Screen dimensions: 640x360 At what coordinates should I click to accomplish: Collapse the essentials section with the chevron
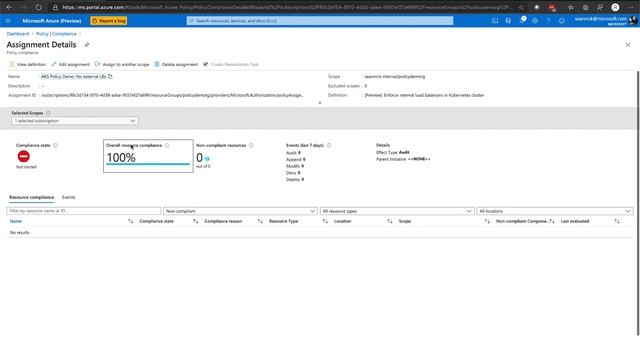click(320, 103)
